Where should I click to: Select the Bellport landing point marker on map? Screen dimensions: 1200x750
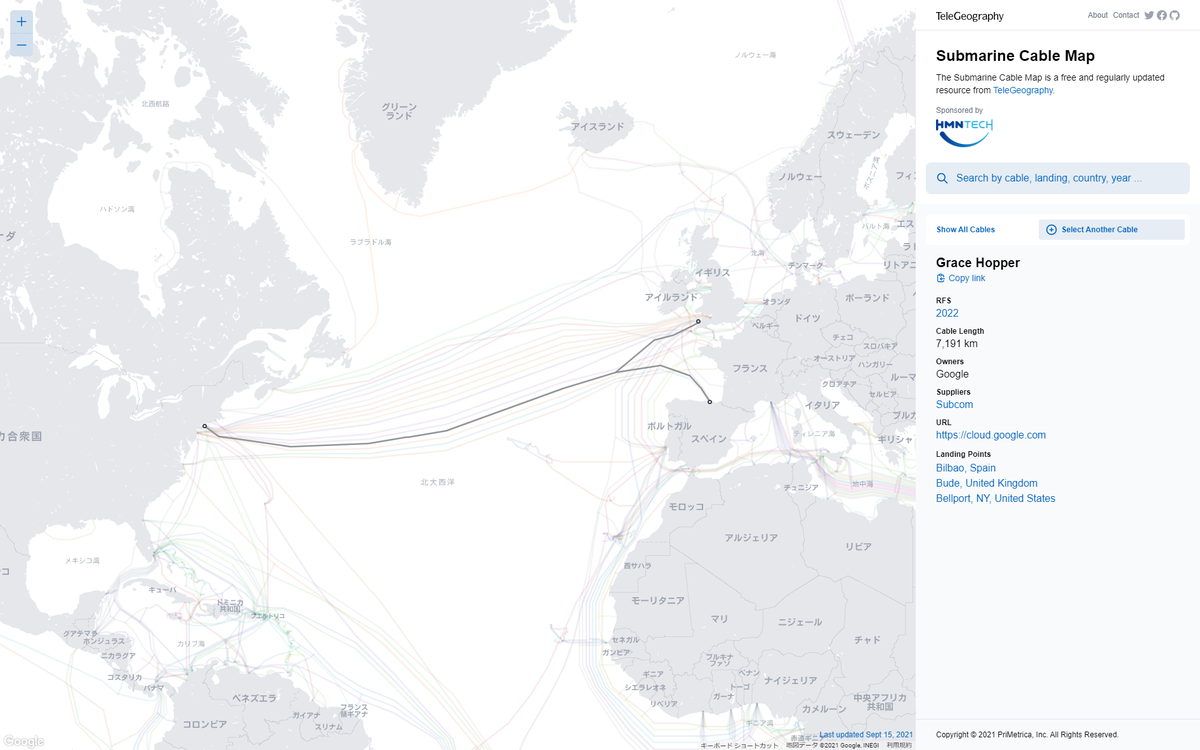pos(204,426)
